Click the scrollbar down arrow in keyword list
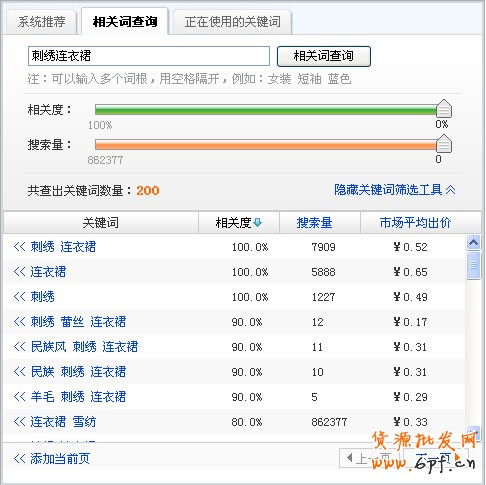The width and height of the screenshot is (486, 485). click(x=474, y=432)
